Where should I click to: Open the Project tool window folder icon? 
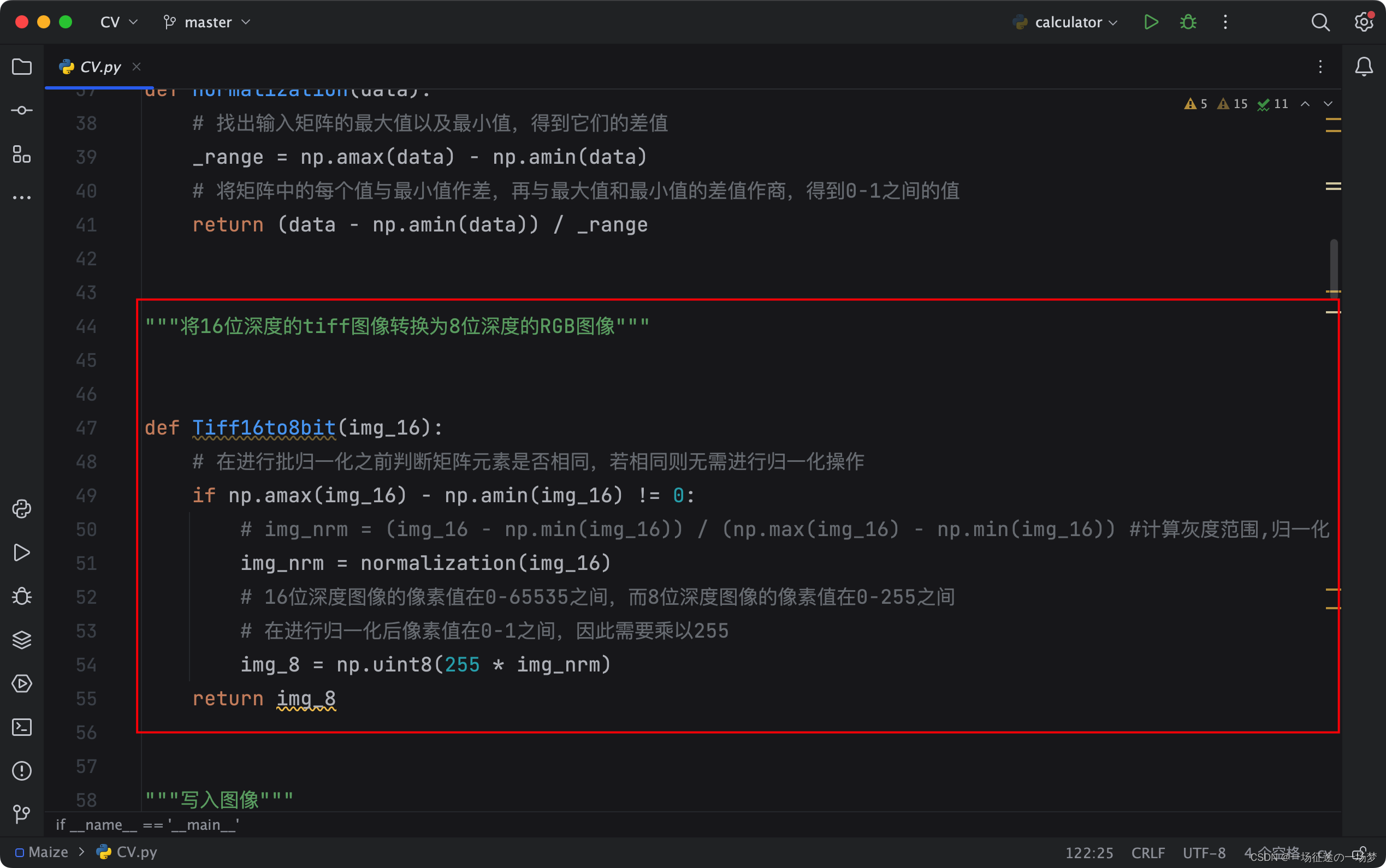pyautogui.click(x=22, y=67)
